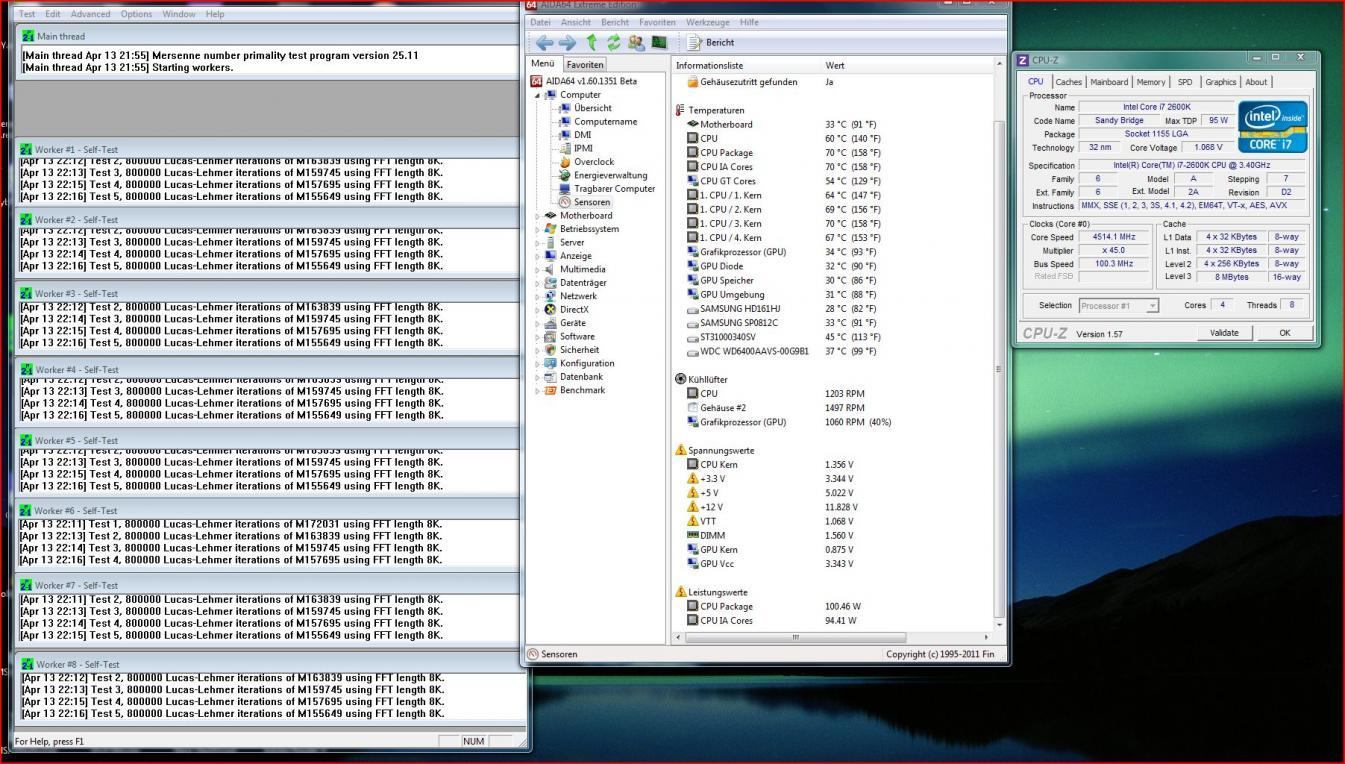
Task: Click the AIDA64 horizontal scrollbar thumb
Action: [x=795, y=637]
